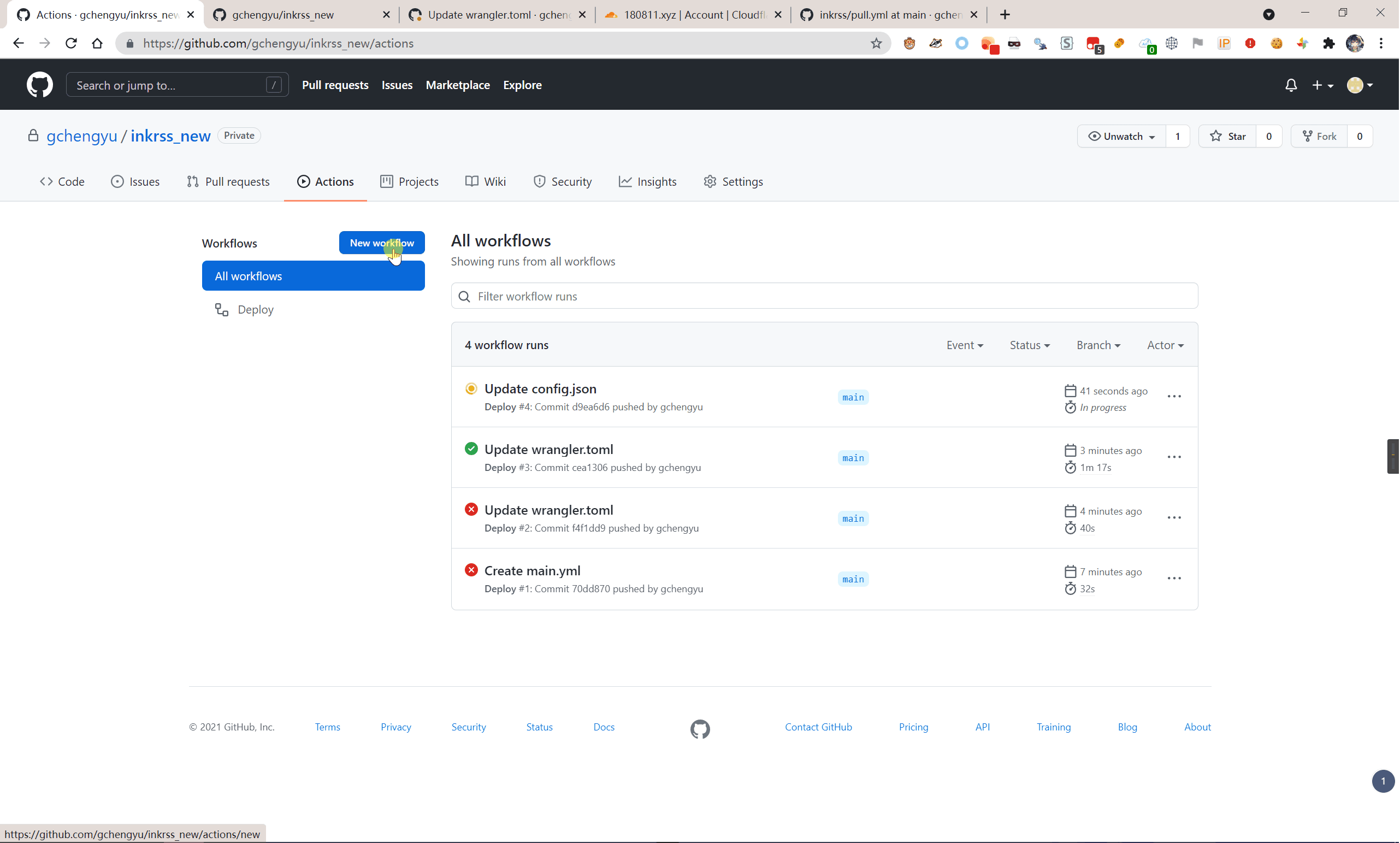Viewport: 1400px width, 843px height.
Task: Open a new browser tab with the plus icon
Action: pyautogui.click(x=1005, y=15)
